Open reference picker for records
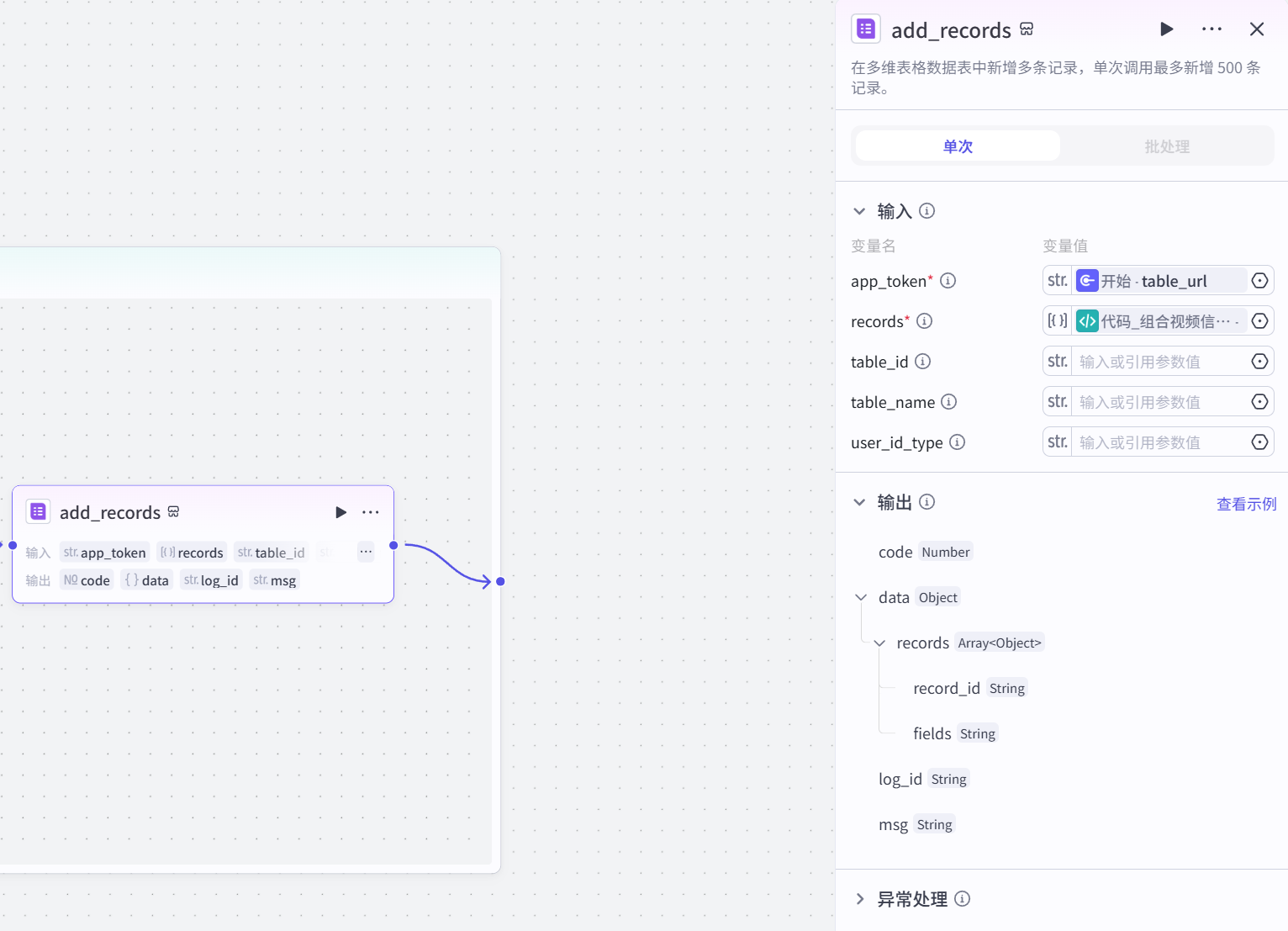This screenshot has height=931, width=1288. (1259, 321)
